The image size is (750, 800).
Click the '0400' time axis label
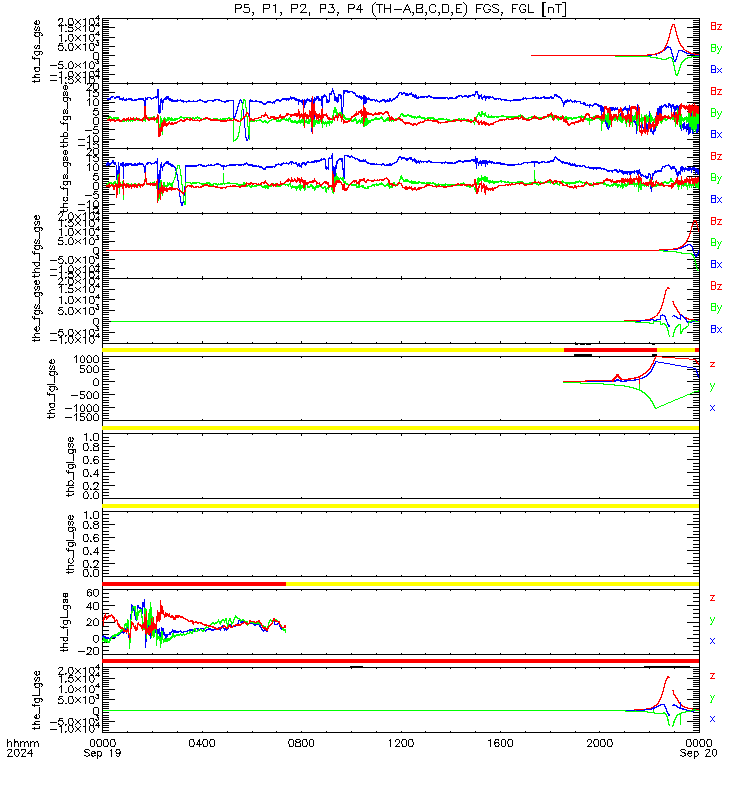tap(202, 743)
